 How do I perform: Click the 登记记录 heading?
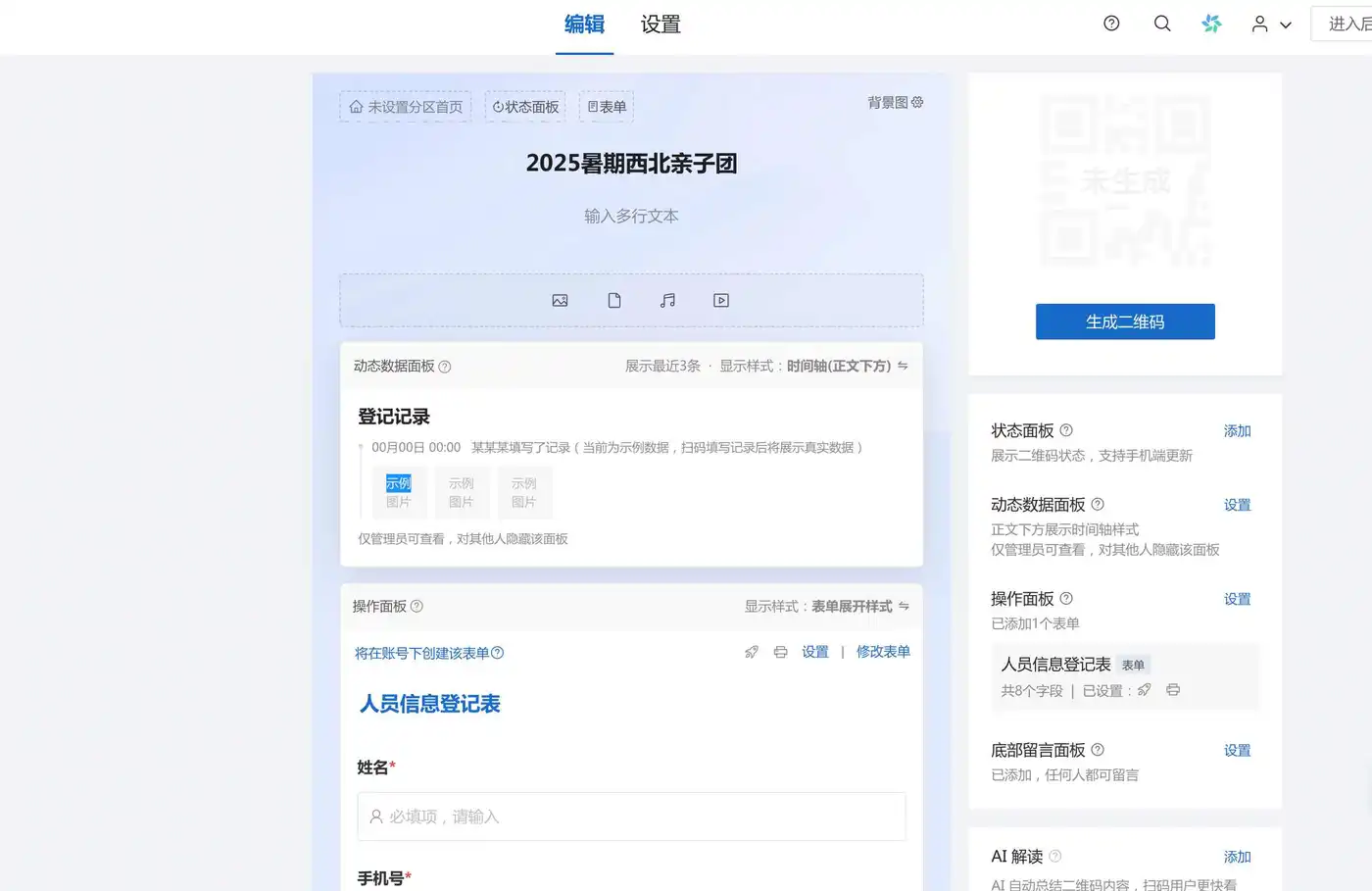[x=394, y=417]
